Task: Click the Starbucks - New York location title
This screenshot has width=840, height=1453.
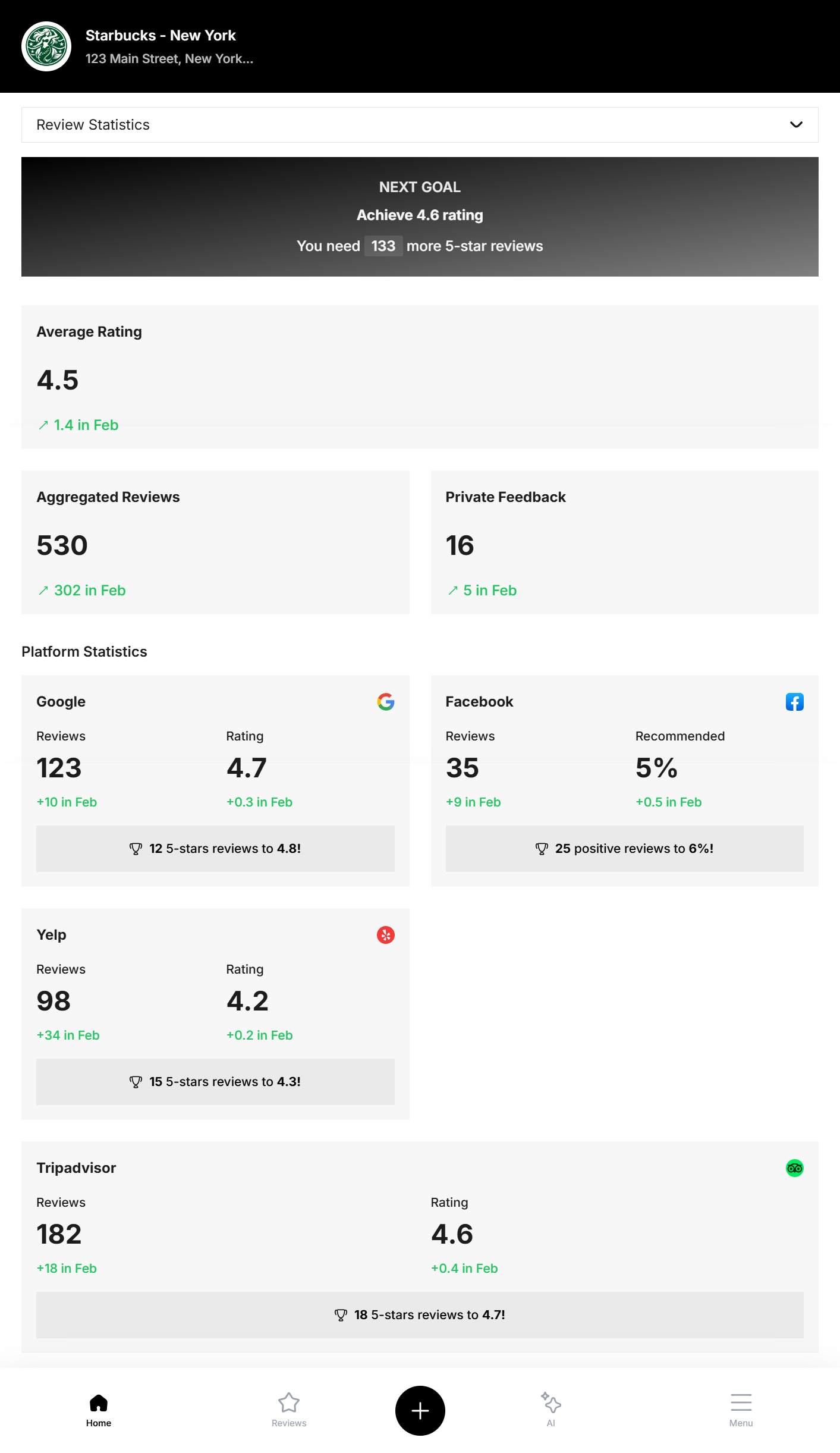Action: point(161,36)
